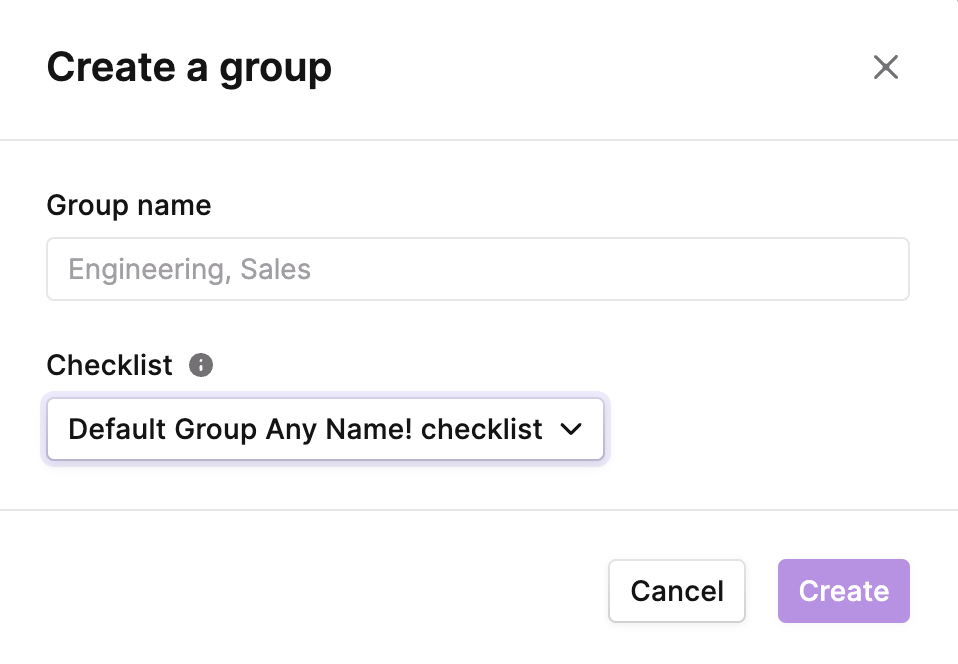Click the 'Engineering, Sales' placeholder field

click(x=478, y=269)
